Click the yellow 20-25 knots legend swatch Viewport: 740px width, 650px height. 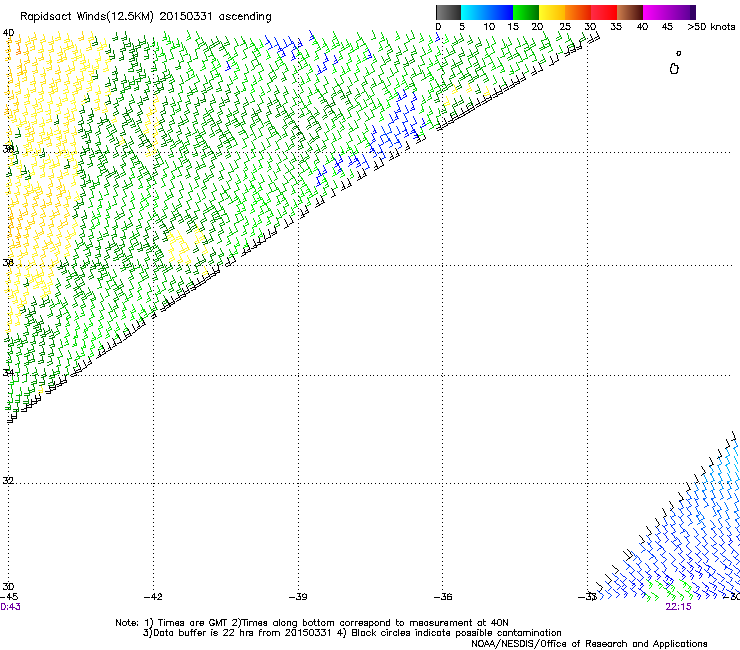(552, 12)
